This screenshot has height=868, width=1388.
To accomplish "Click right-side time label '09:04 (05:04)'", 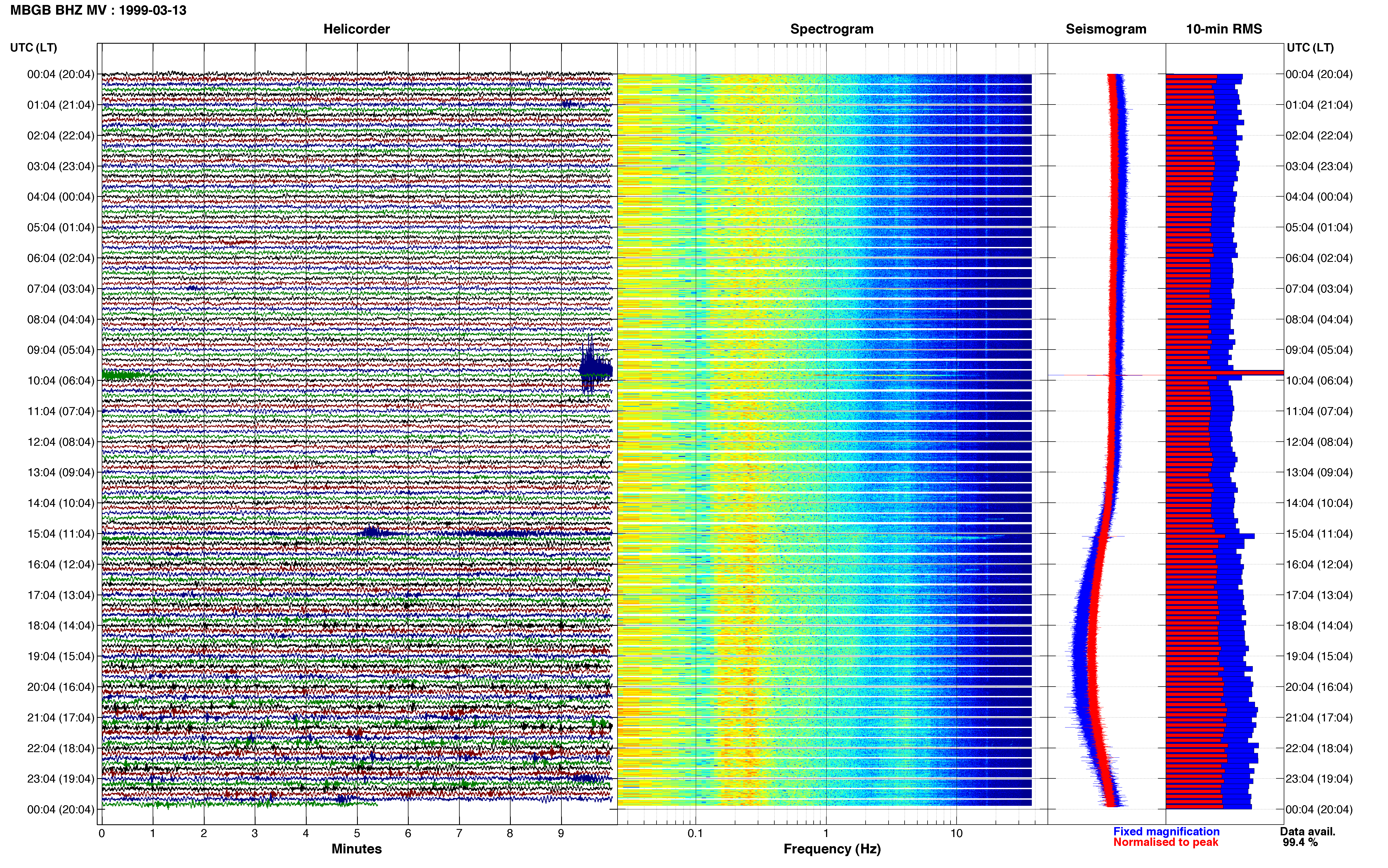I will pos(1319,350).
